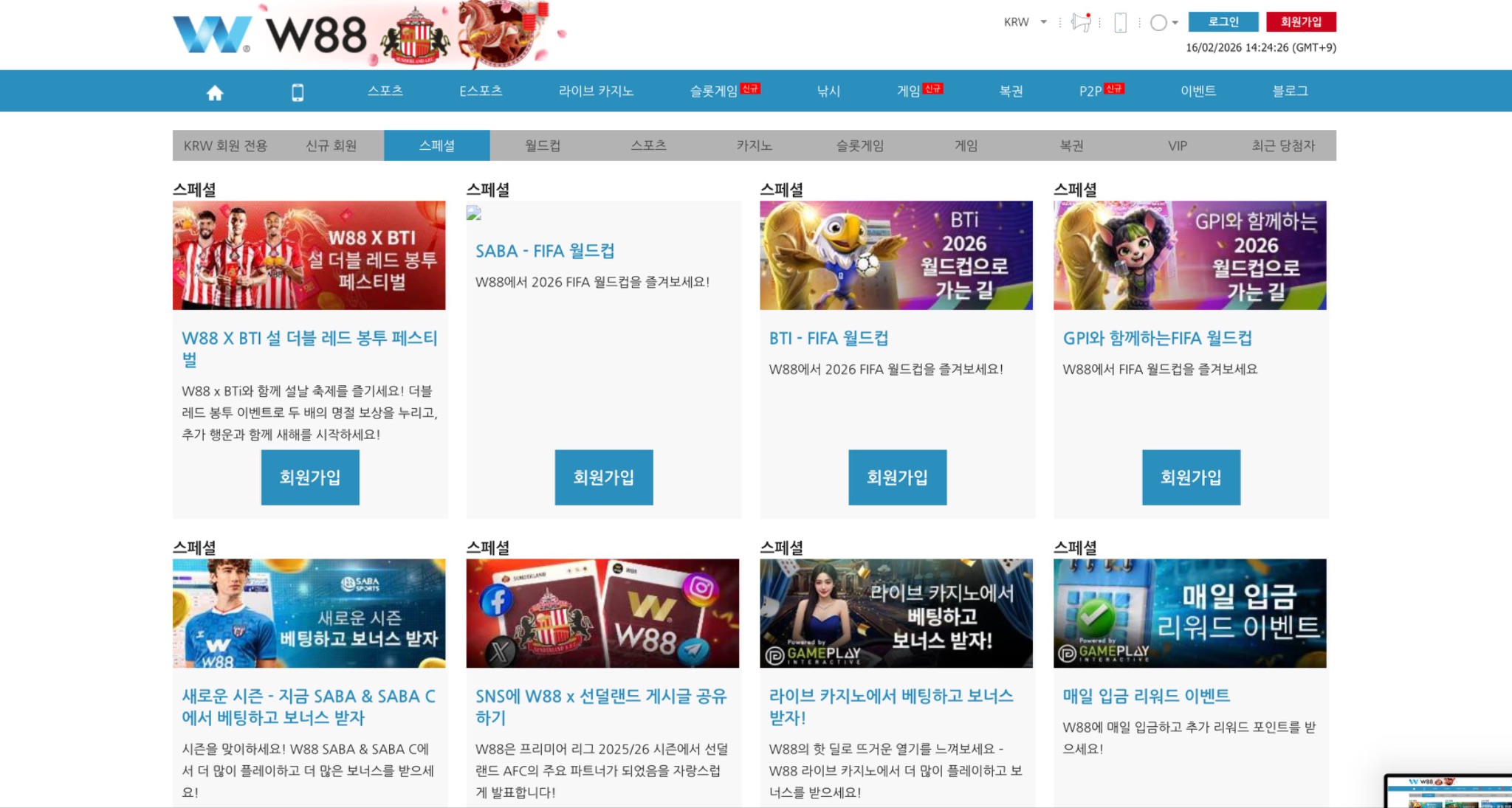Viewport: 1512px width, 808px height.
Task: Select the 복권 tab in the grey filter bar
Action: pyautogui.click(x=1071, y=145)
